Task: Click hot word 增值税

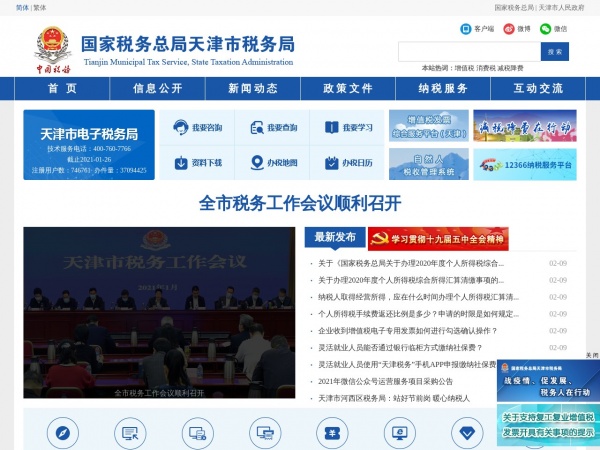Action: click(x=464, y=68)
